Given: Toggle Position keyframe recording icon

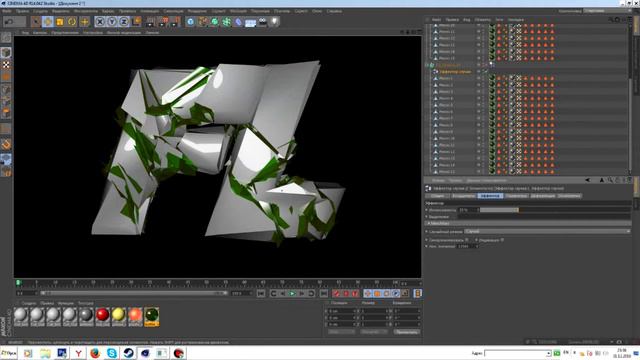Looking at the screenshot, I should (368, 293).
